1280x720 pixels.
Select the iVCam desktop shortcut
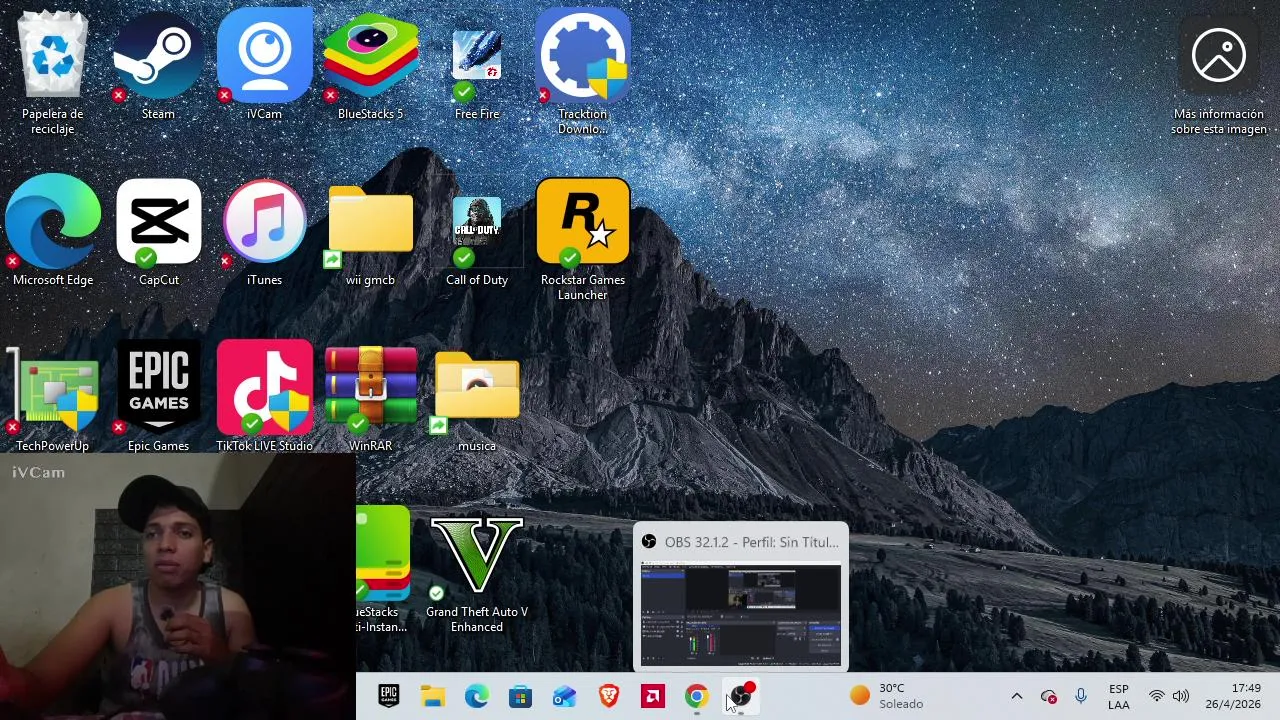coord(265,66)
